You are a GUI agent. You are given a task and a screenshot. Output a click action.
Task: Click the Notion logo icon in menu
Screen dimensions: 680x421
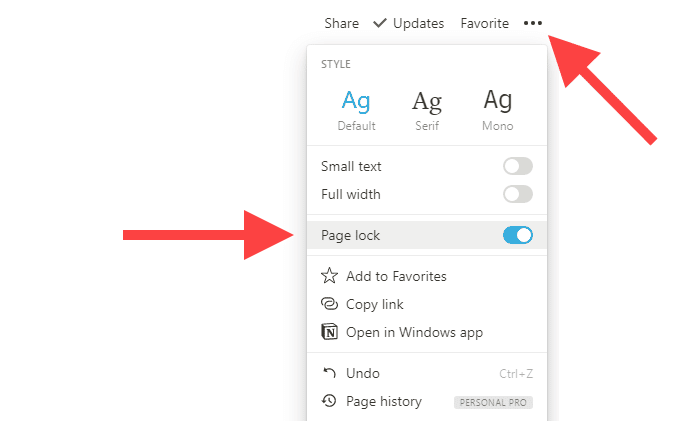pos(329,332)
